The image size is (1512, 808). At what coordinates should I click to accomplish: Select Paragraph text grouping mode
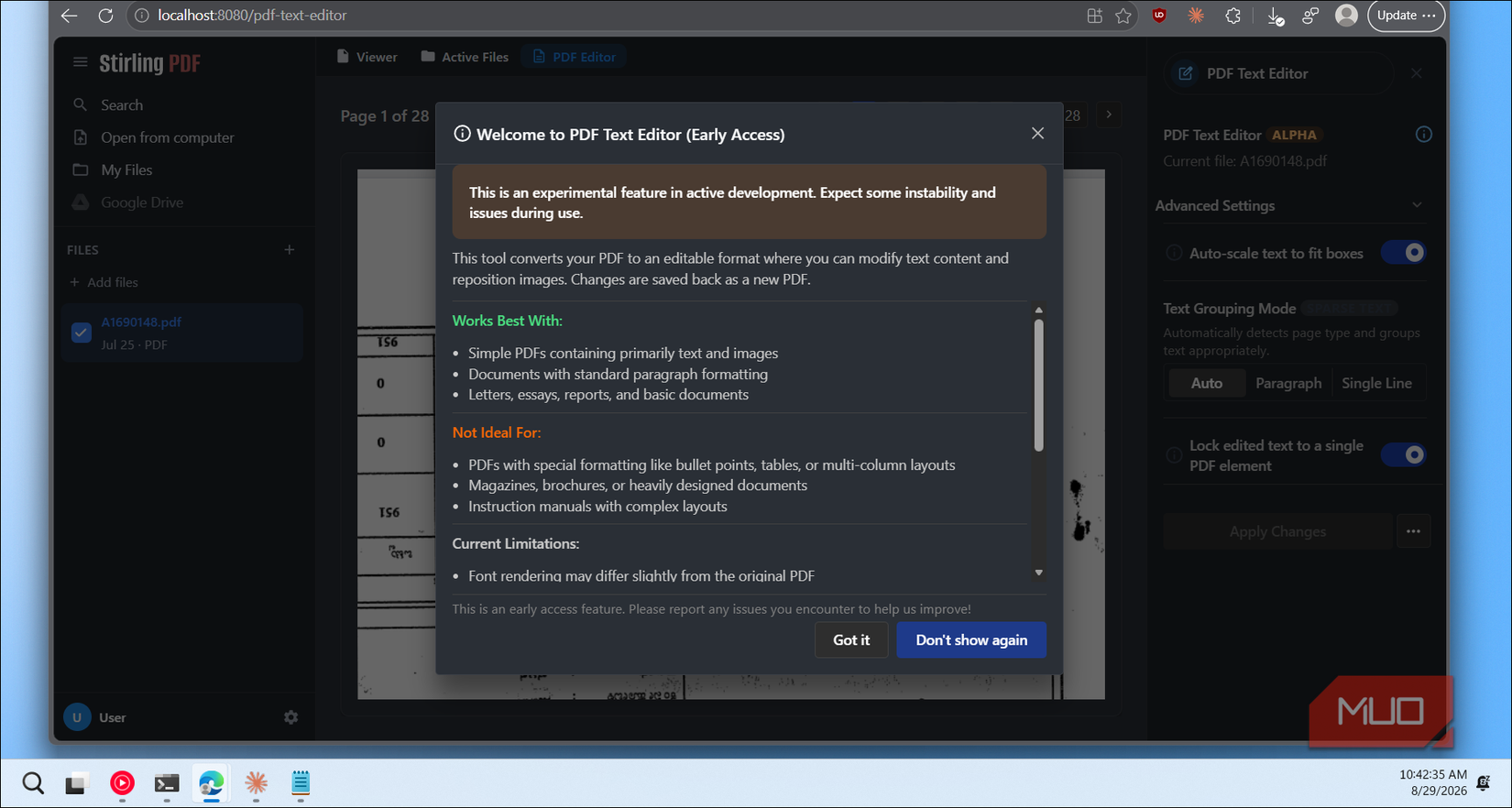[x=1287, y=383]
